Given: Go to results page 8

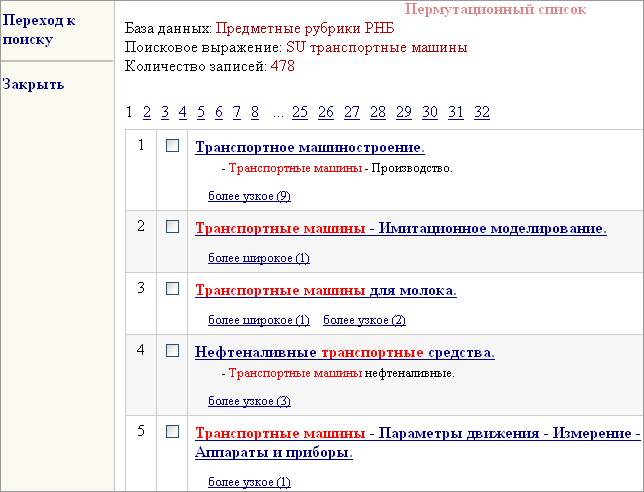Looking at the screenshot, I should pyautogui.click(x=255, y=112).
